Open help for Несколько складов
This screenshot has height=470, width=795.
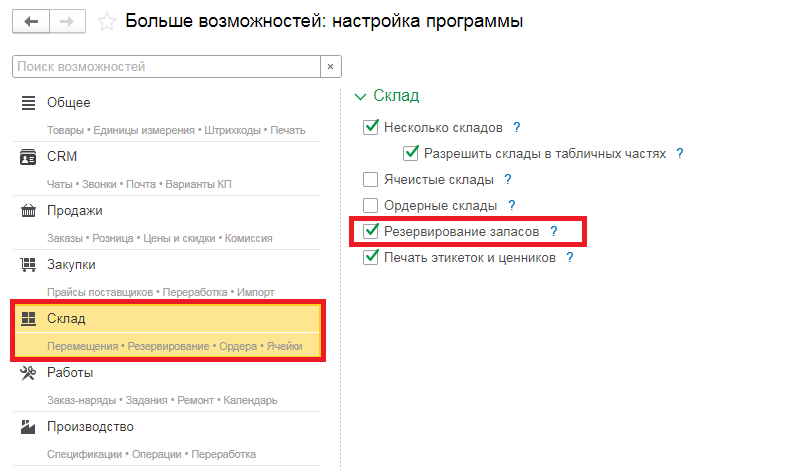click(517, 127)
